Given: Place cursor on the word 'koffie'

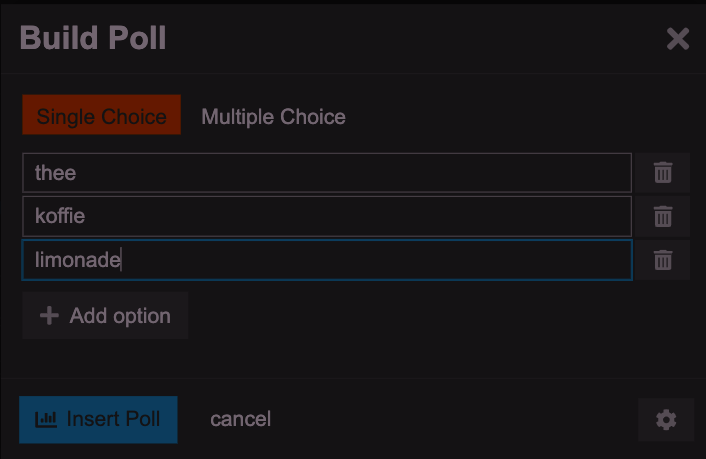Looking at the screenshot, I should (x=60, y=216).
